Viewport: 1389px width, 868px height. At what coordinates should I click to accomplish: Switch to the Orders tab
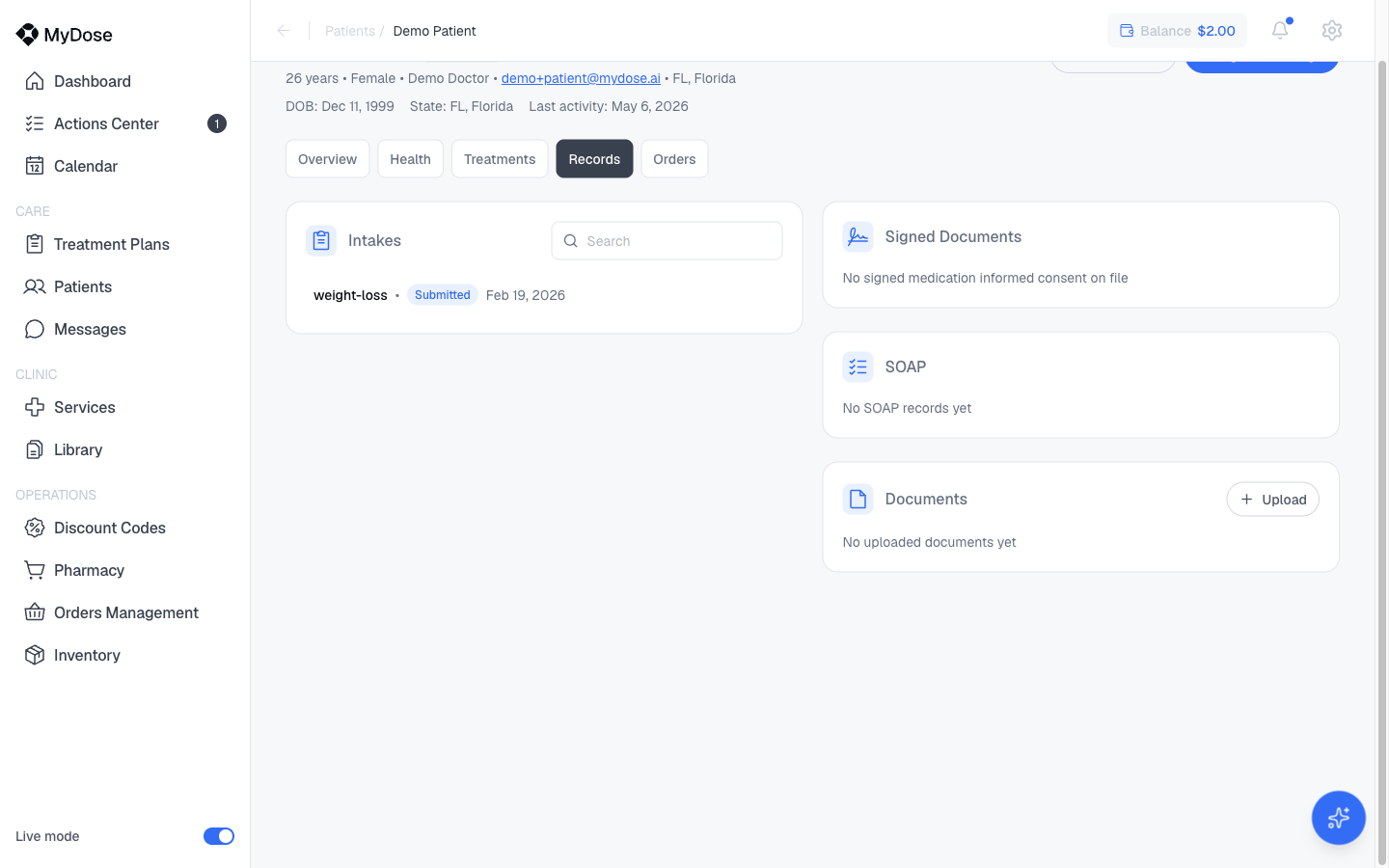click(674, 159)
